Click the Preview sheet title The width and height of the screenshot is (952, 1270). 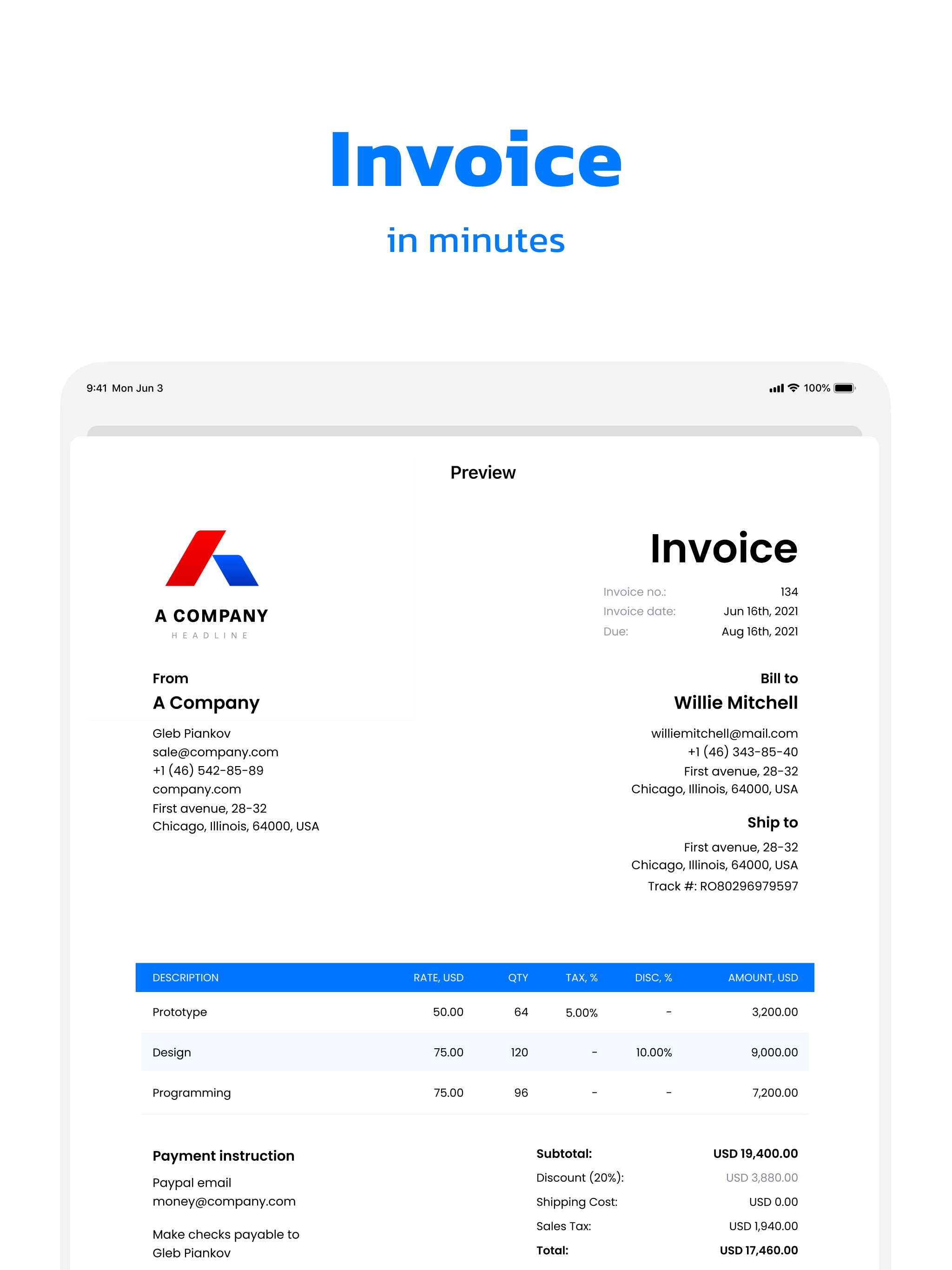pyautogui.click(x=483, y=472)
